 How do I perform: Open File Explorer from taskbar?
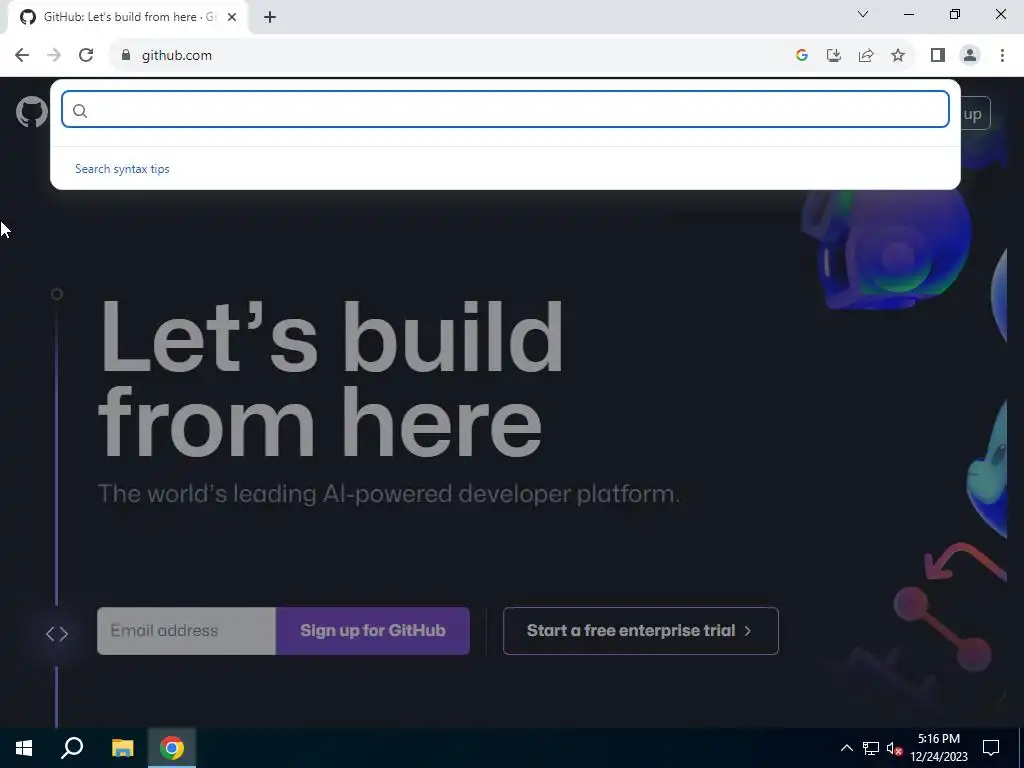[122, 748]
